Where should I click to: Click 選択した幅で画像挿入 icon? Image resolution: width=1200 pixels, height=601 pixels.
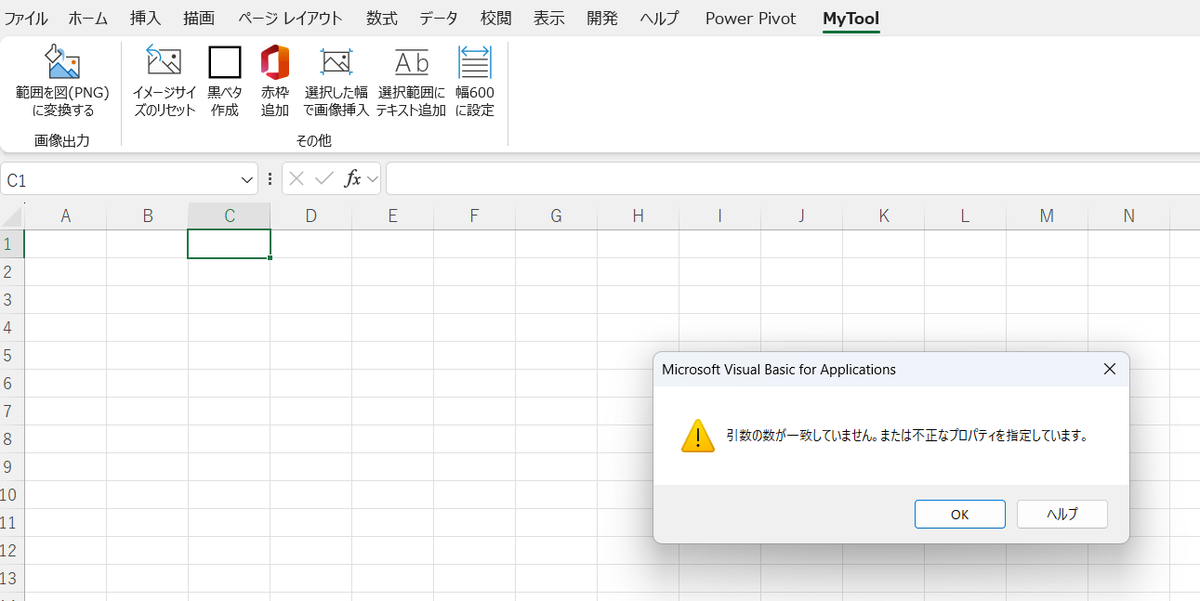coord(336,62)
